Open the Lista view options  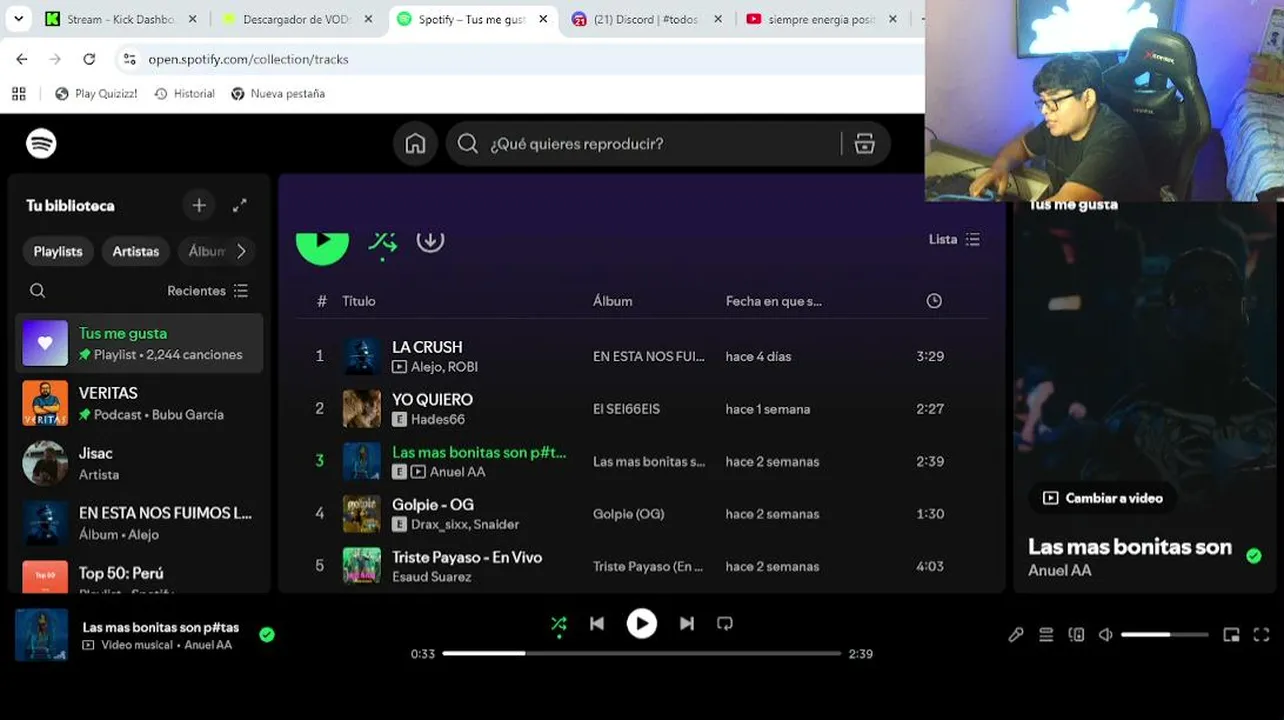[955, 239]
